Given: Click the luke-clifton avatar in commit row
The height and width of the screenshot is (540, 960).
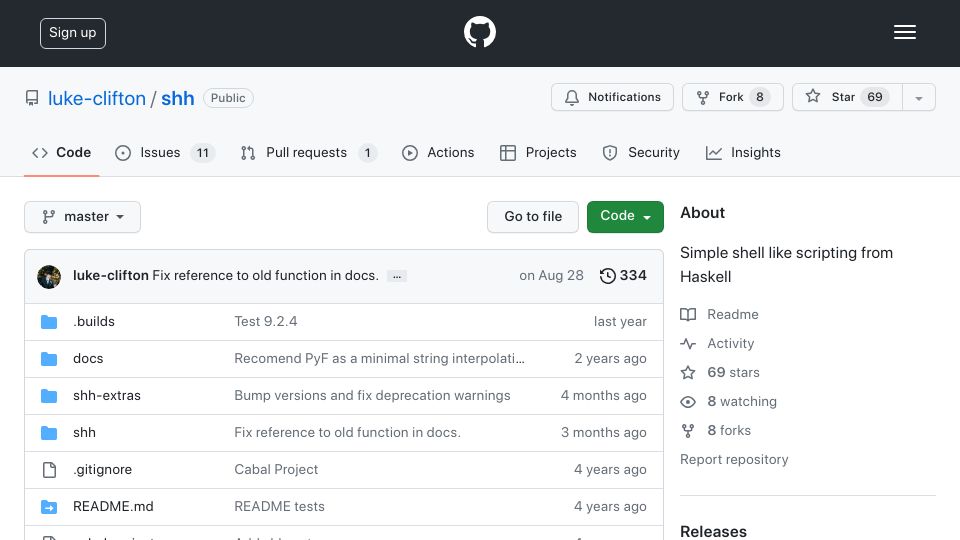Looking at the screenshot, I should (x=49, y=277).
